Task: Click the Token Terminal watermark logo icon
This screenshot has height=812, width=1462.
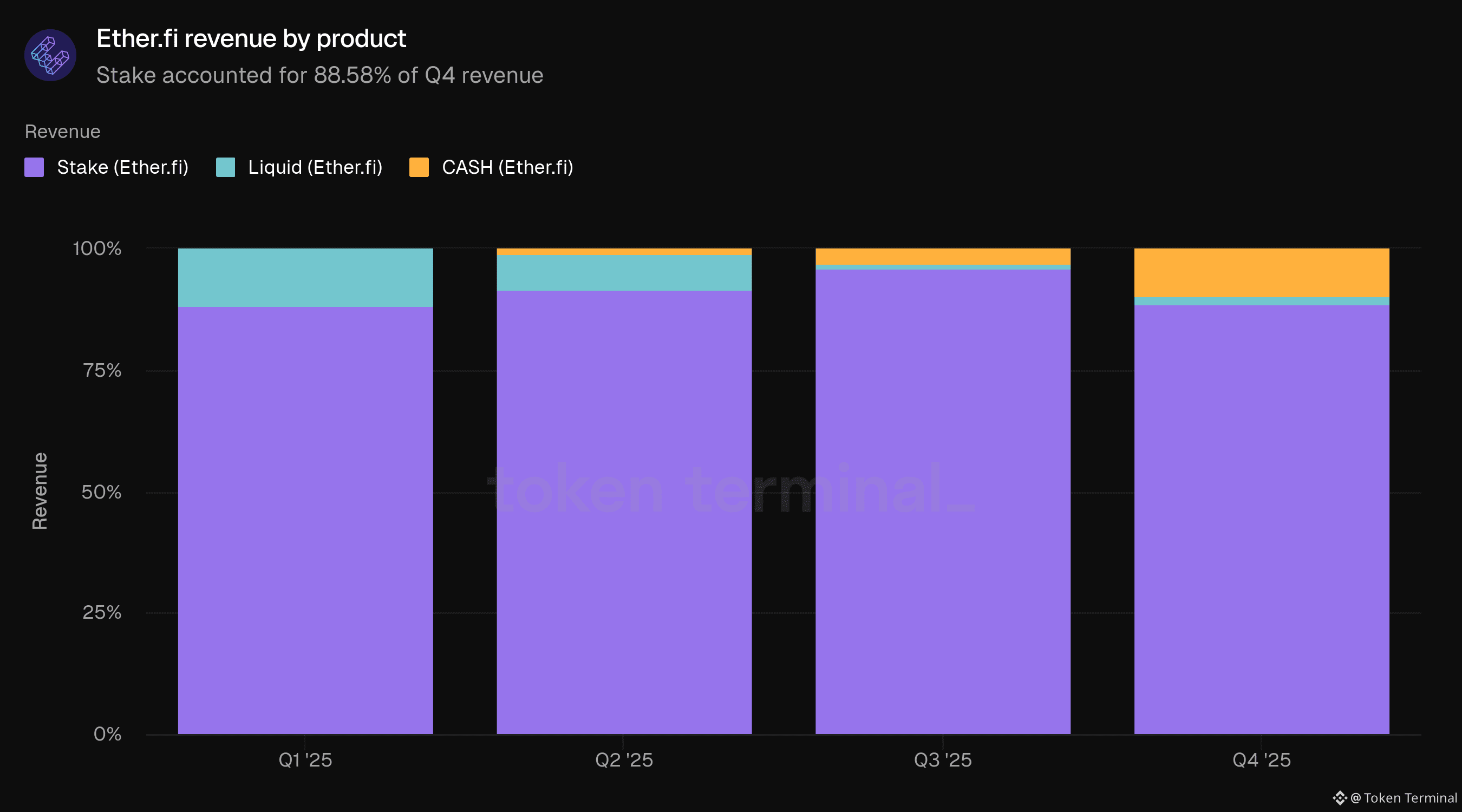Action: 1340,798
